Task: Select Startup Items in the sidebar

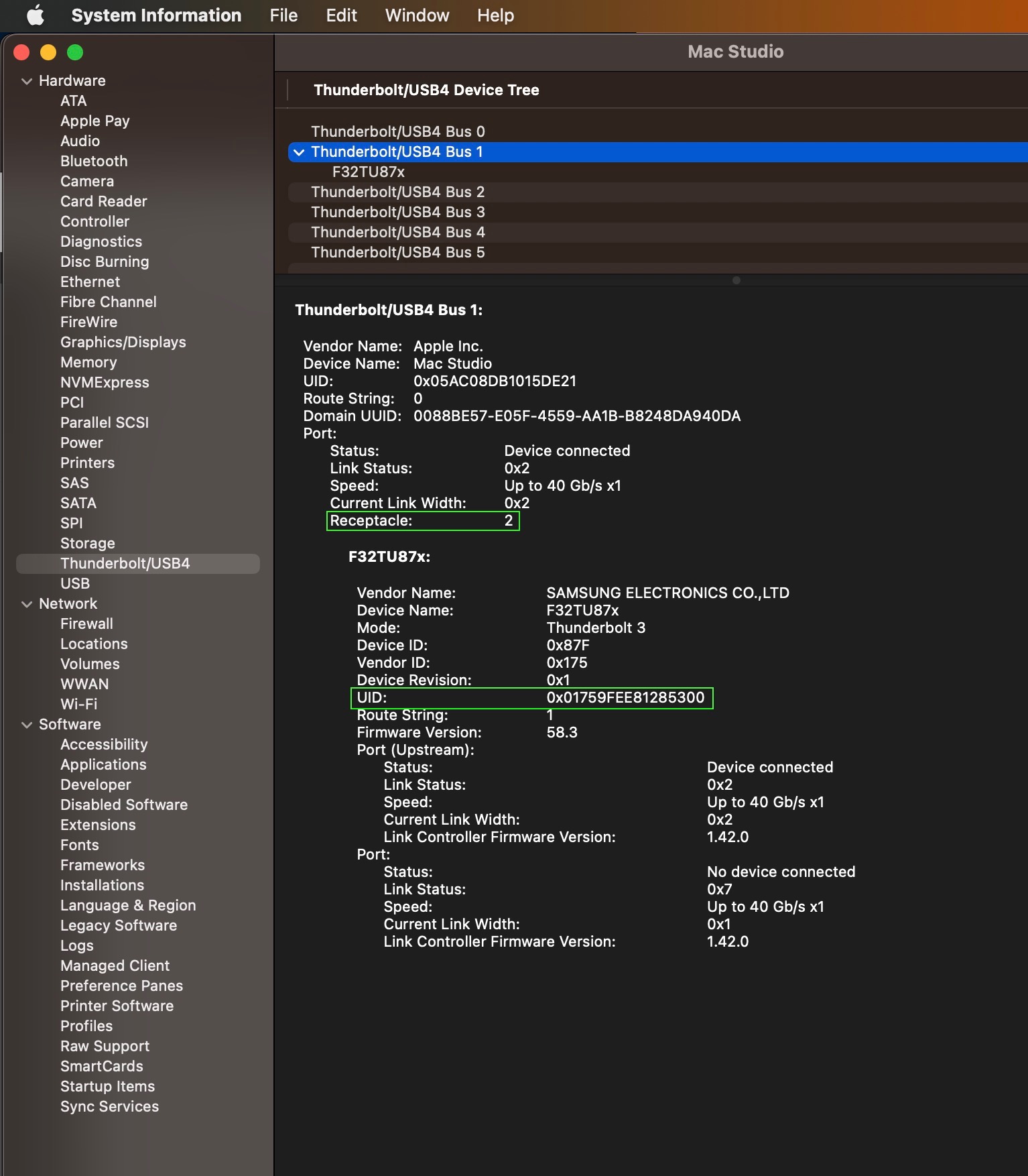Action: click(107, 1086)
